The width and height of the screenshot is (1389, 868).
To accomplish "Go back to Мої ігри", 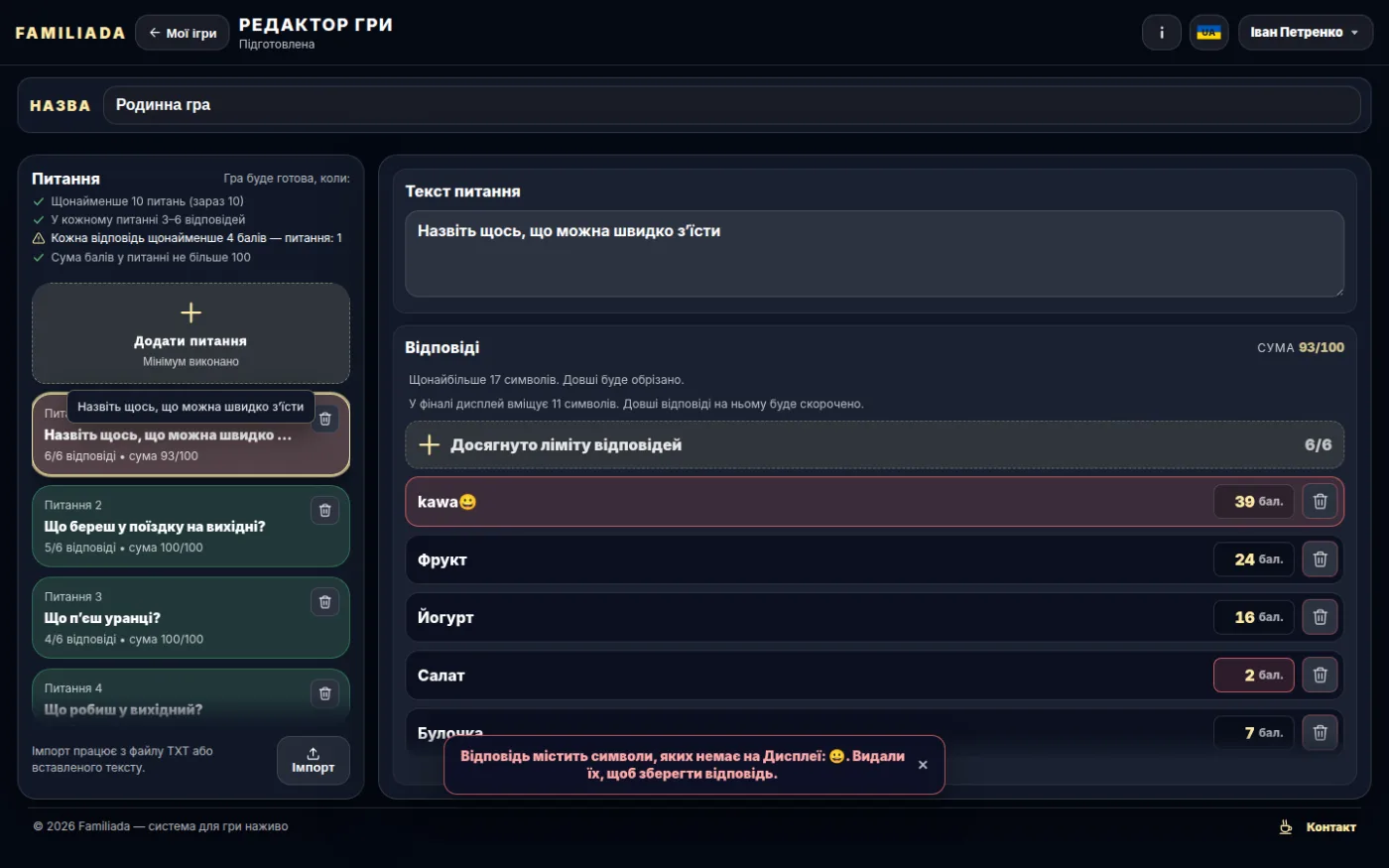I will pyautogui.click(x=183, y=33).
